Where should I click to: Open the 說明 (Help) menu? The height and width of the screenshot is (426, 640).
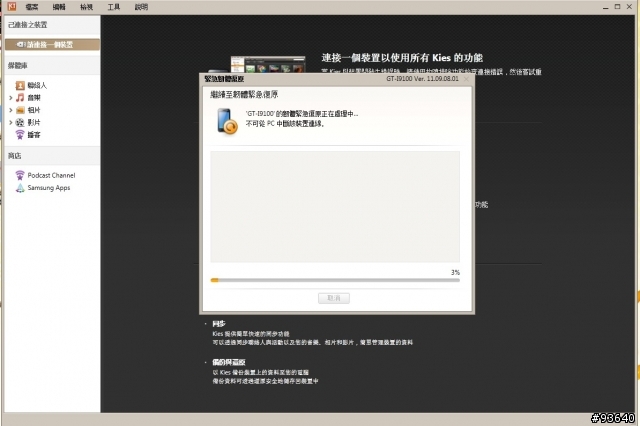pyautogui.click(x=141, y=7)
